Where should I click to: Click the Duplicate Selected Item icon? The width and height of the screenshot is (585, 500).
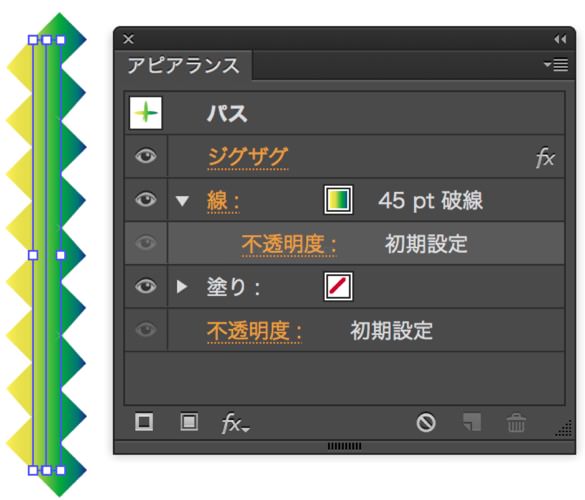click(x=472, y=422)
